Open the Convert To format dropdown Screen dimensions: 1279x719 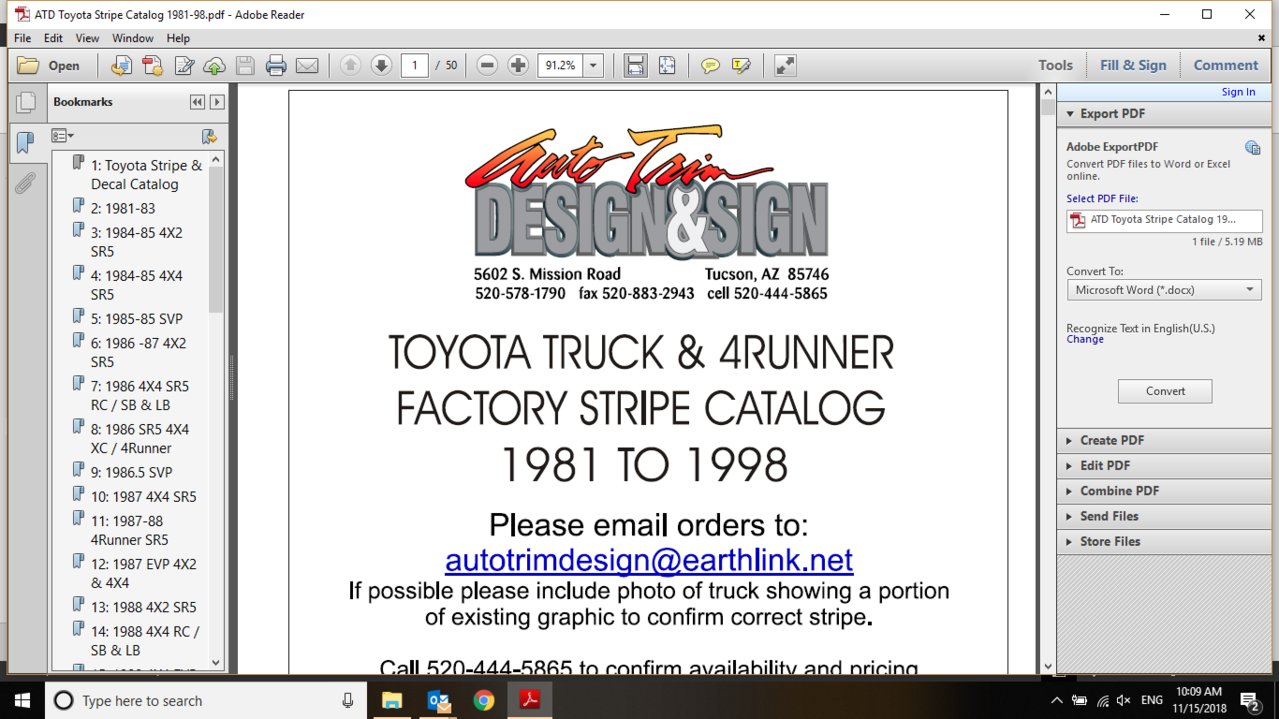click(1164, 290)
